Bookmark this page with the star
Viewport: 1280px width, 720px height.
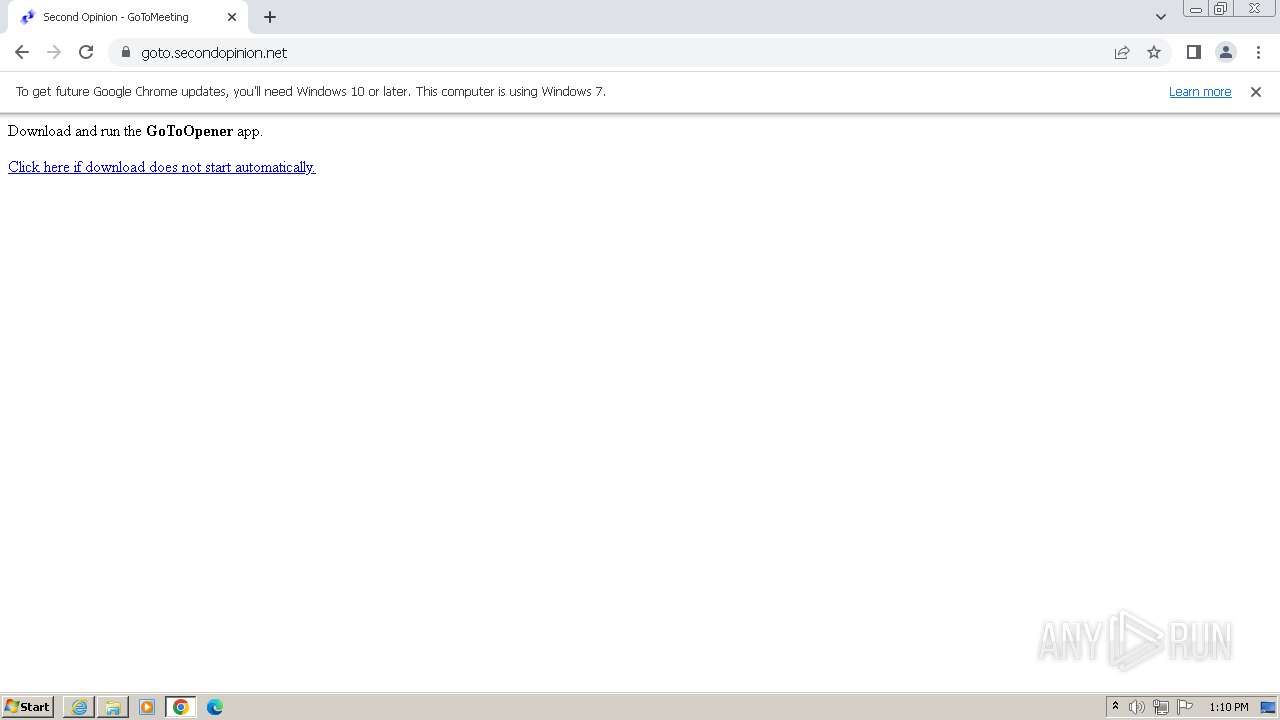1154,52
